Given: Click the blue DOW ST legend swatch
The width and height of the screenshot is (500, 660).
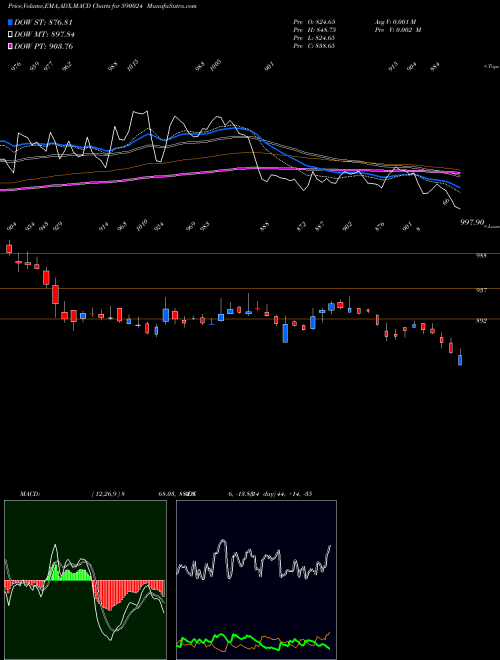Looking at the screenshot, I should coord(11,22).
